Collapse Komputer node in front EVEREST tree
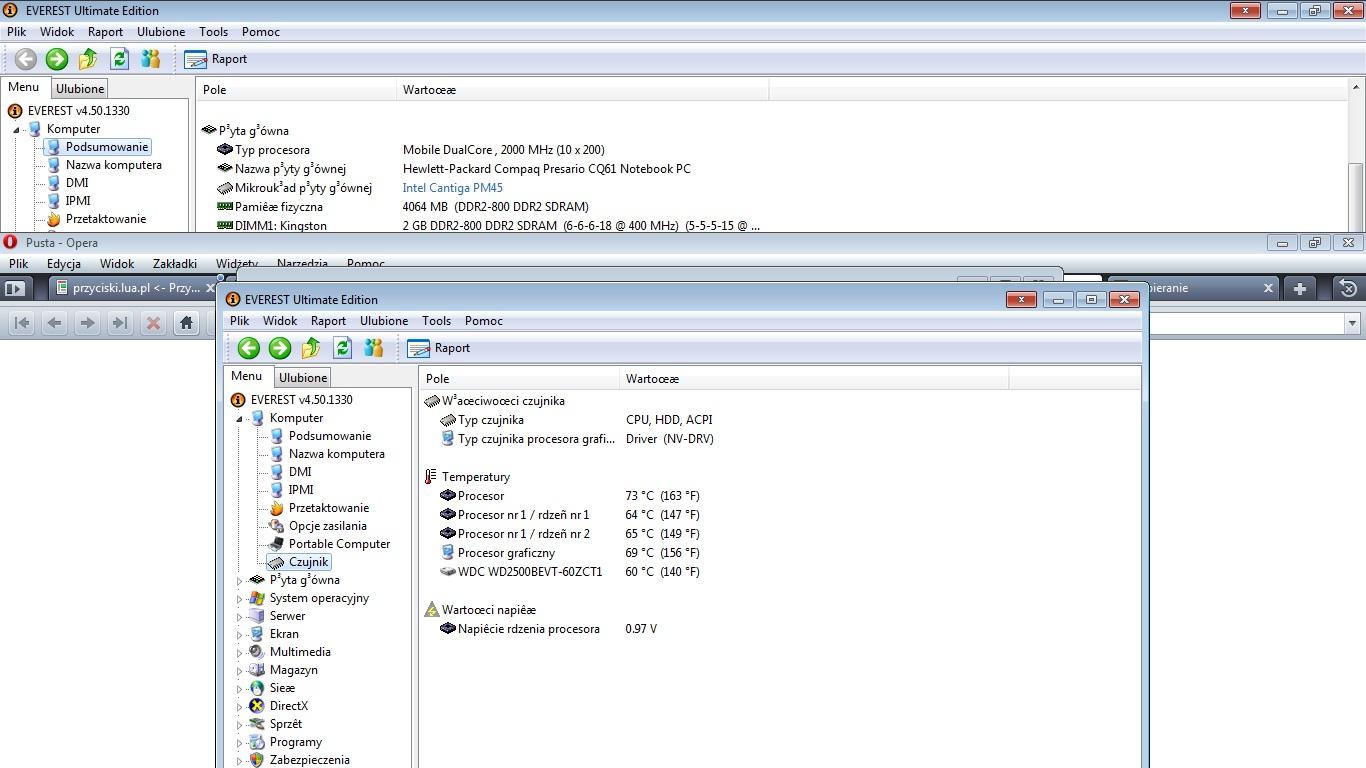 coord(240,419)
